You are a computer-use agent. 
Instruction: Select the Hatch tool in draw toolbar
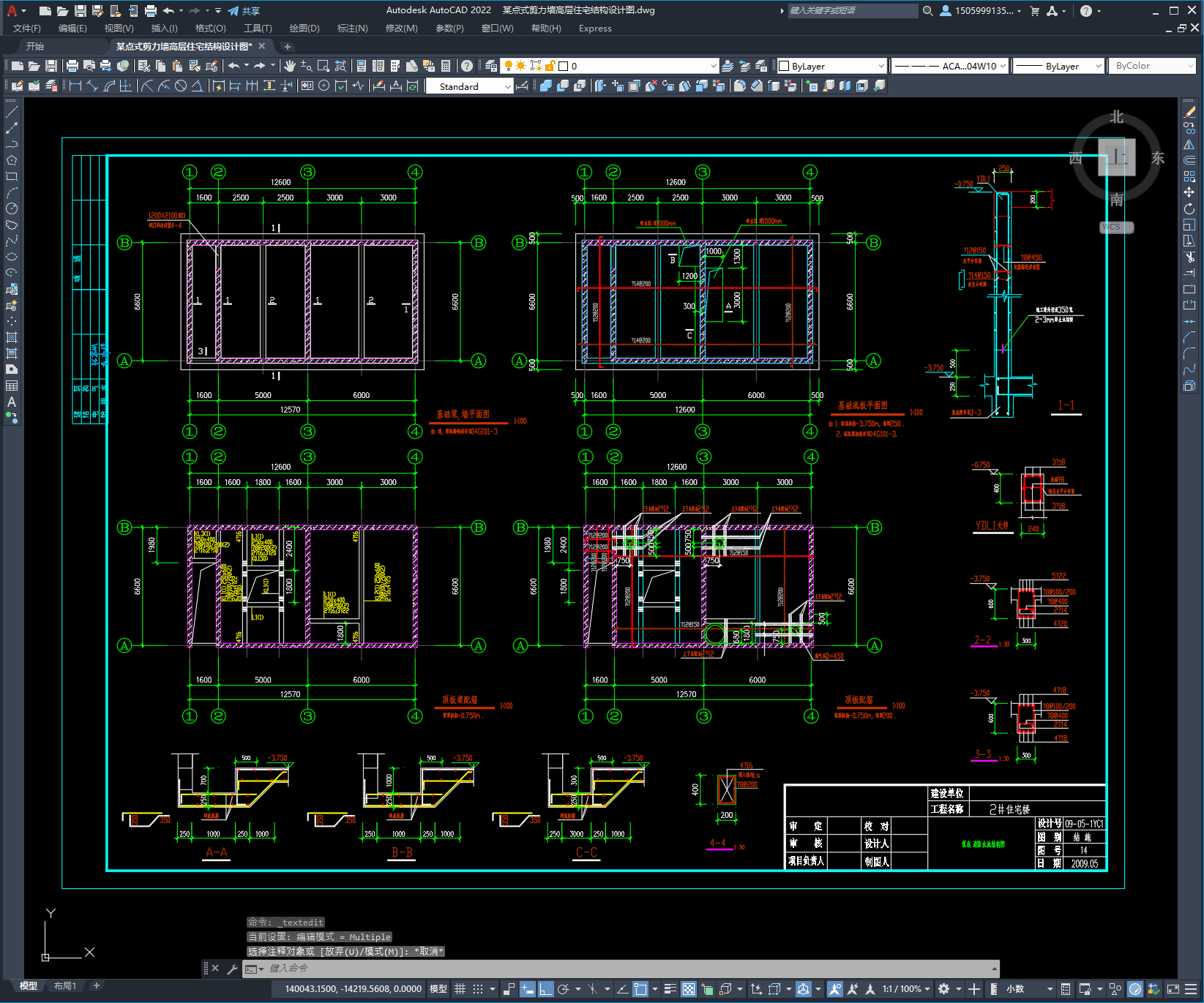(x=12, y=337)
